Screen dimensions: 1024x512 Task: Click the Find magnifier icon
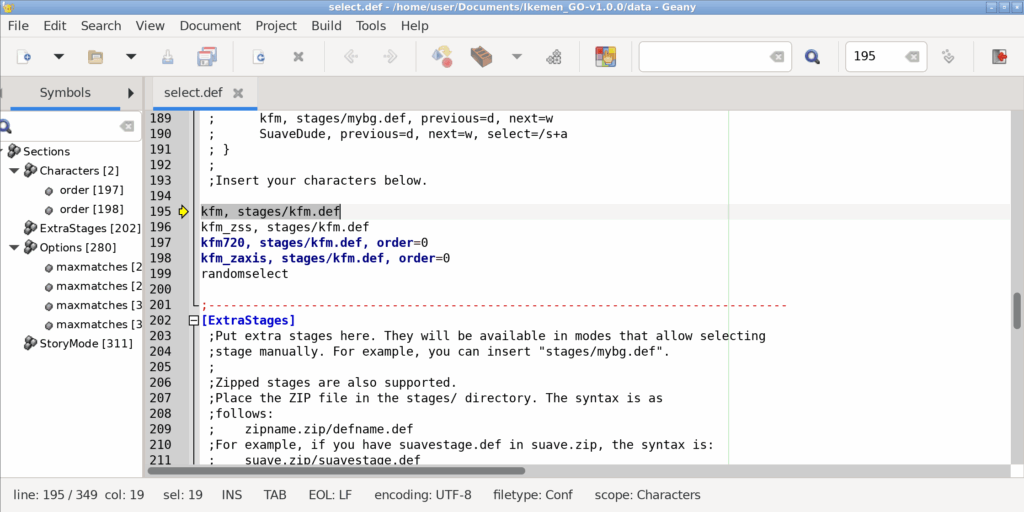pos(812,57)
